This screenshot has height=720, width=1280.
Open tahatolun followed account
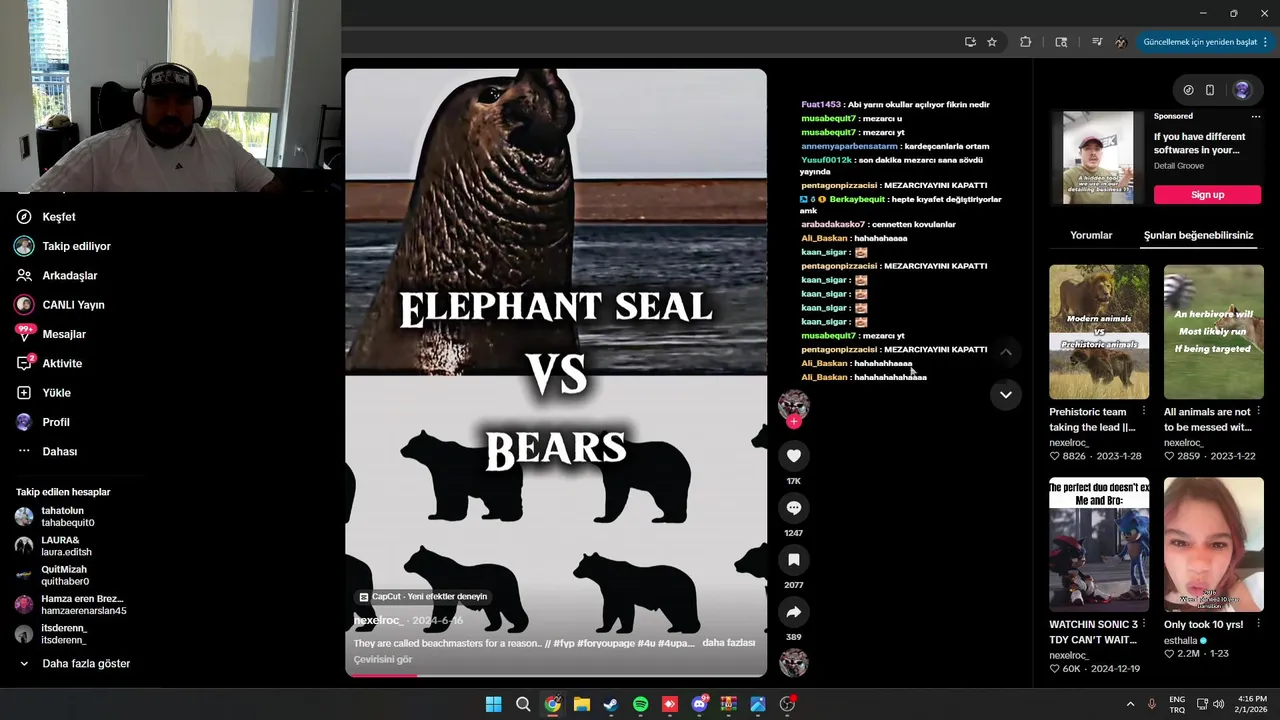69,516
